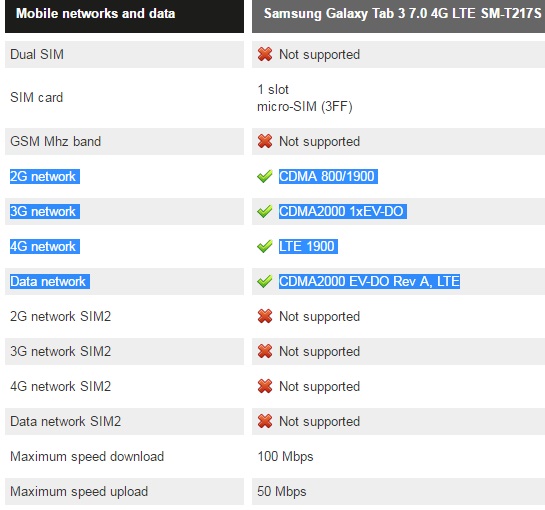Click the highlighted '2G network' label
545x510 pixels.
click(45, 177)
